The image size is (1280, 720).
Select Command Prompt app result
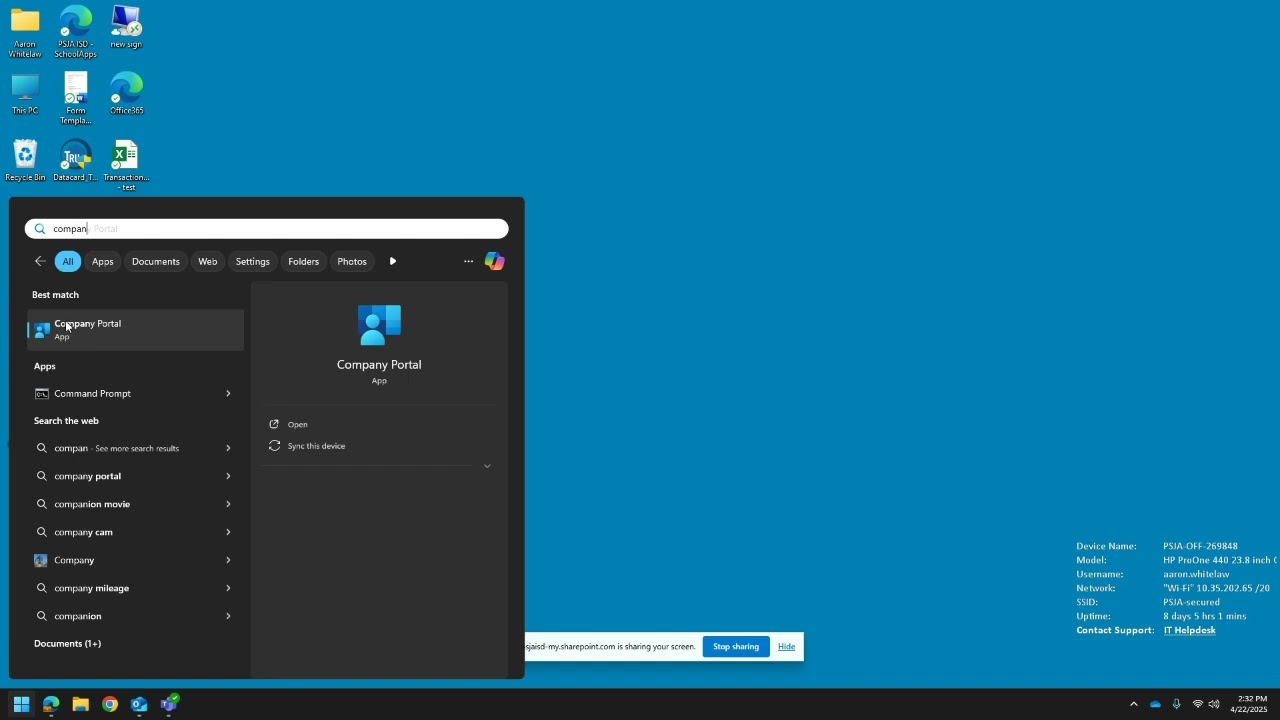coord(122,394)
